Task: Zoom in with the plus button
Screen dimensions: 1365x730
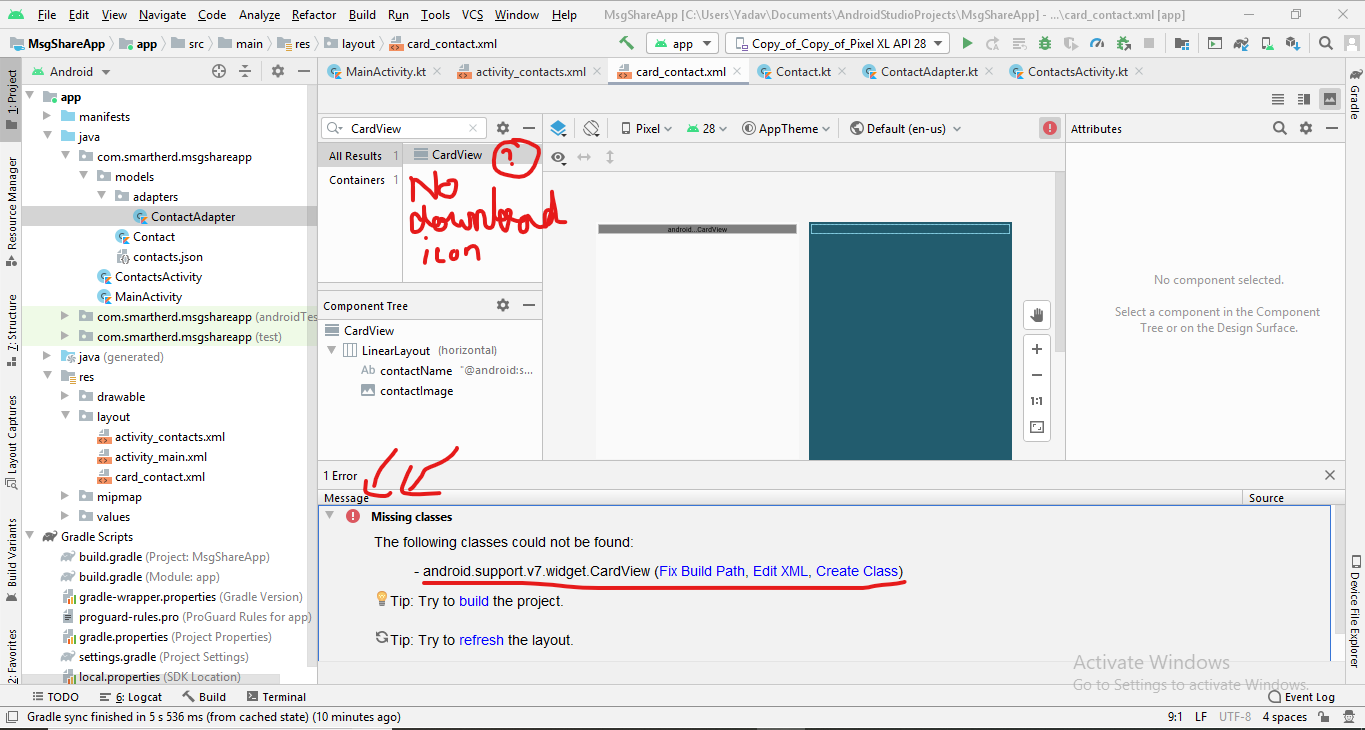Action: pos(1037,349)
